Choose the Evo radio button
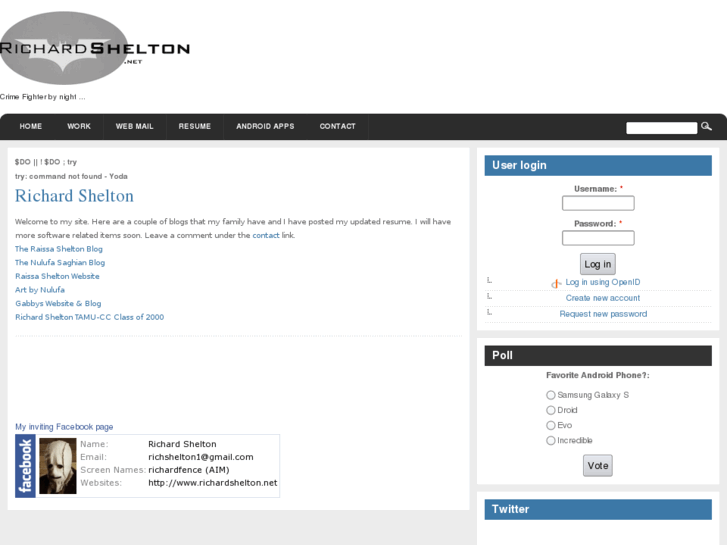Image resolution: width=727 pixels, height=545 pixels. click(550, 425)
